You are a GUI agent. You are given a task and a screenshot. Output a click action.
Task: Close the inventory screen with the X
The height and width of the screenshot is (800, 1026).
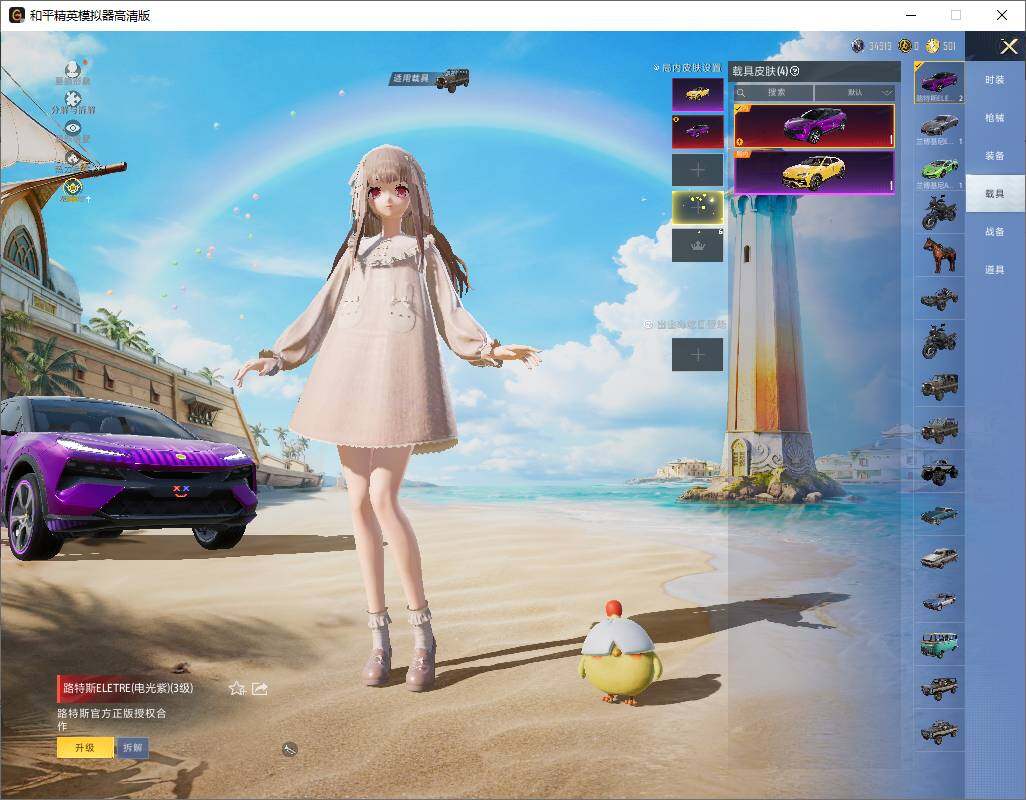point(1008,46)
